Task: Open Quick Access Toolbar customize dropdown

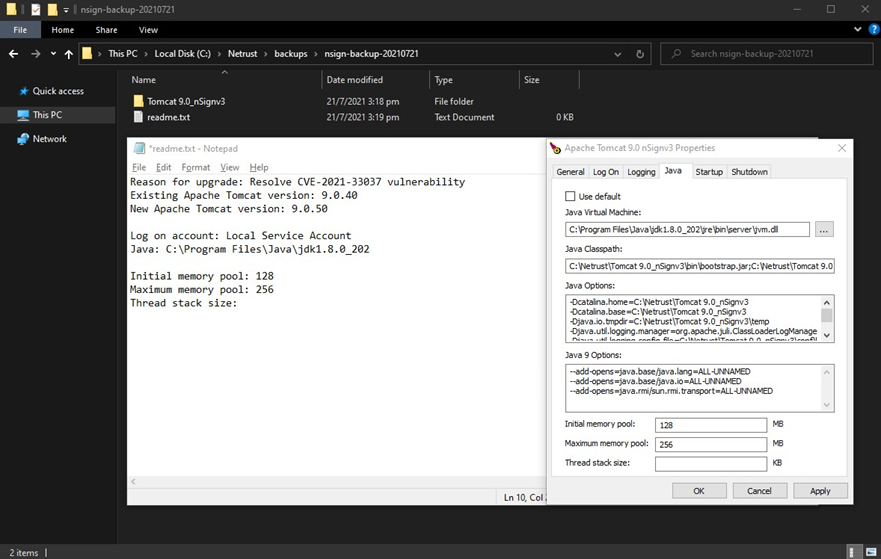Action: tap(66, 10)
